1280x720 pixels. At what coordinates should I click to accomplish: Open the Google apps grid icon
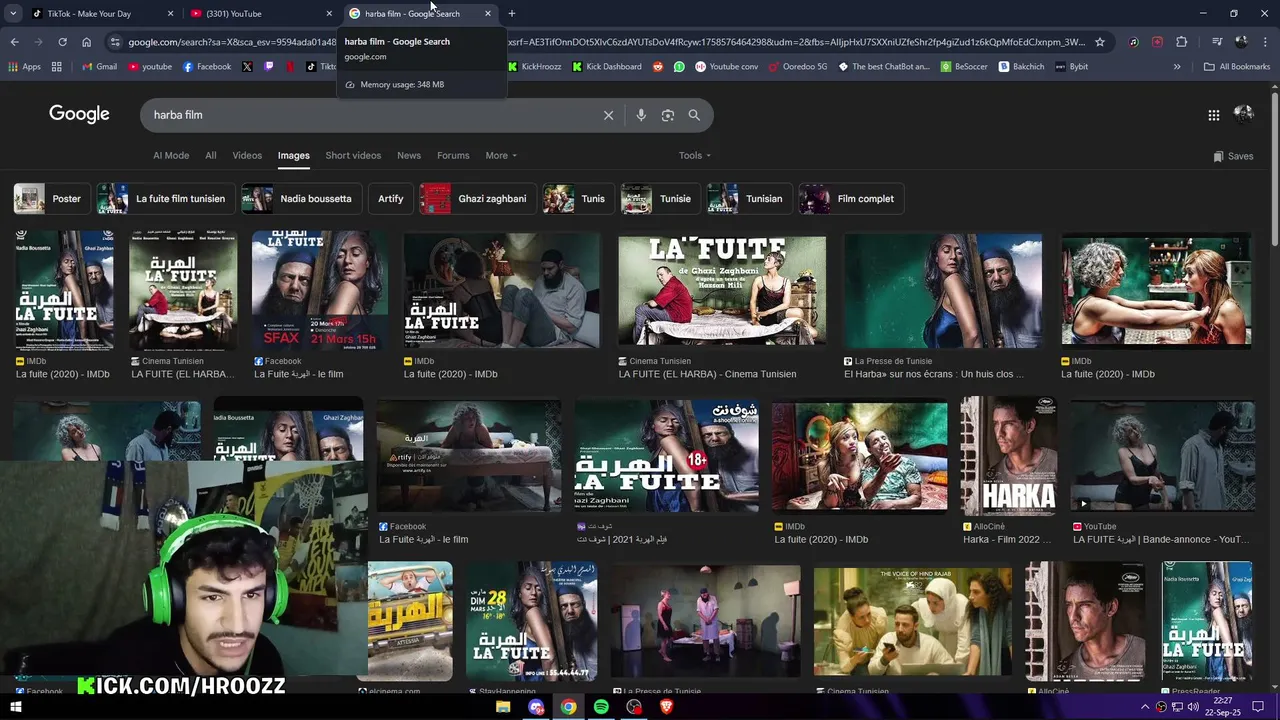1213,115
